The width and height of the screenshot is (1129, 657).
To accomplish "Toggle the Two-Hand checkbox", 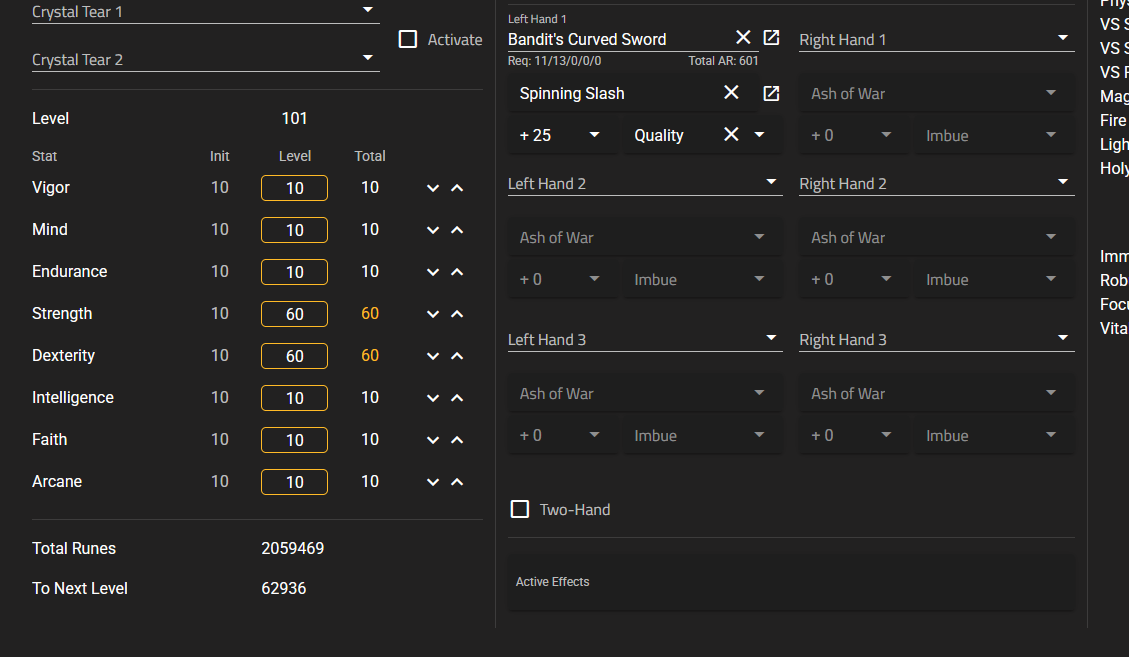I will click(x=519, y=509).
